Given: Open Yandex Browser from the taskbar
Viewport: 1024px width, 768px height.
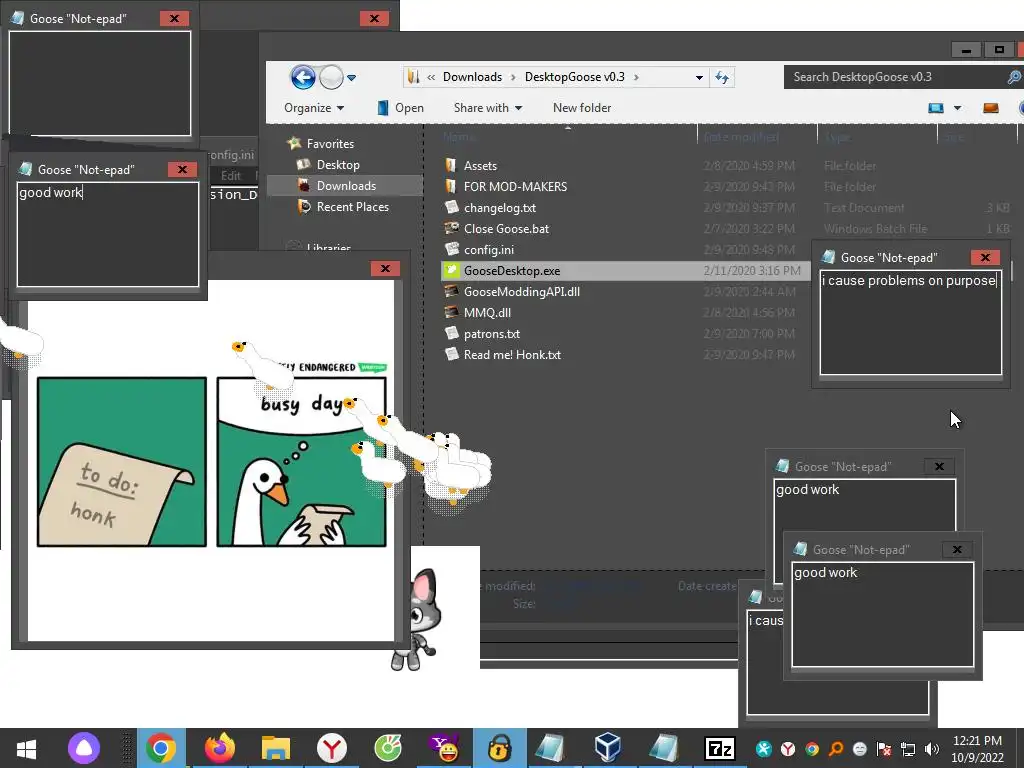Looking at the screenshot, I should point(332,748).
